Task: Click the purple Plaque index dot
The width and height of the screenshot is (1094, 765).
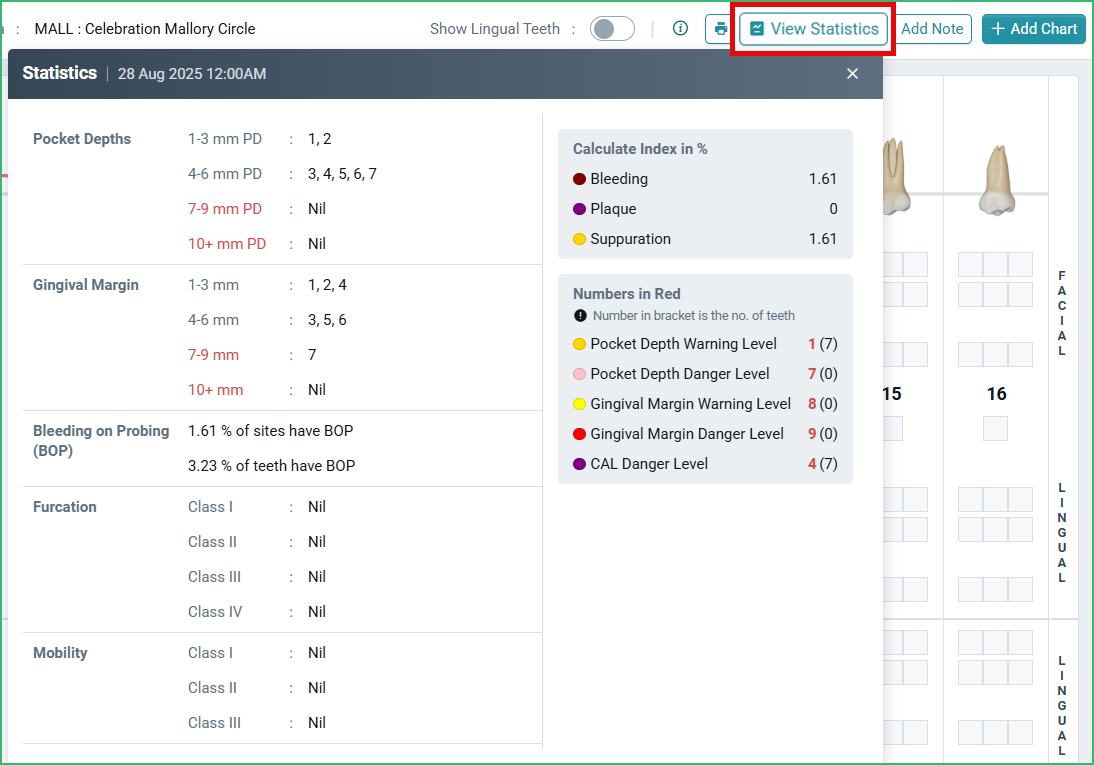Action: coord(581,209)
